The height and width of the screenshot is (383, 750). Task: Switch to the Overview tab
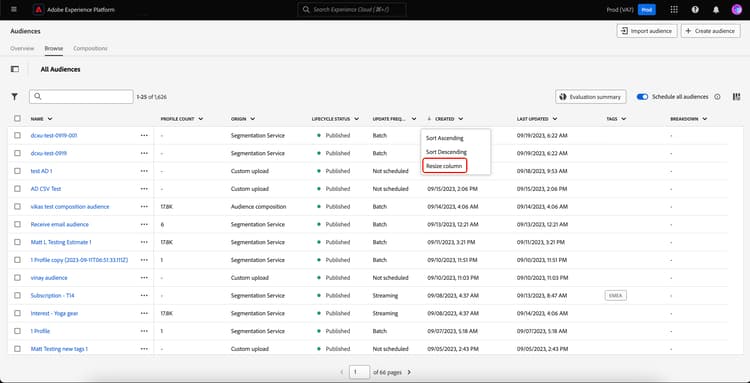22,48
